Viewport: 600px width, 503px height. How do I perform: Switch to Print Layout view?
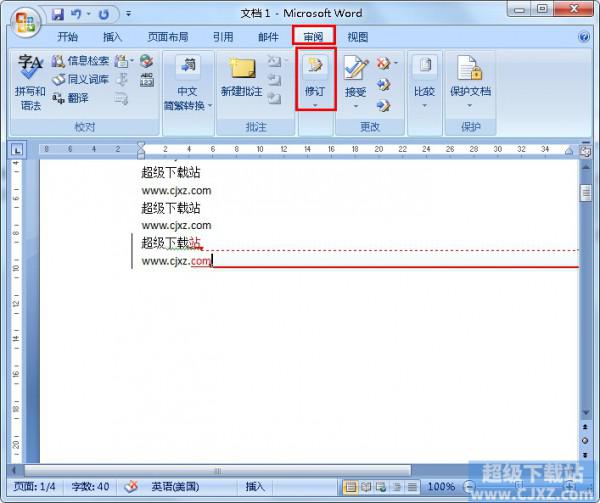(350, 487)
